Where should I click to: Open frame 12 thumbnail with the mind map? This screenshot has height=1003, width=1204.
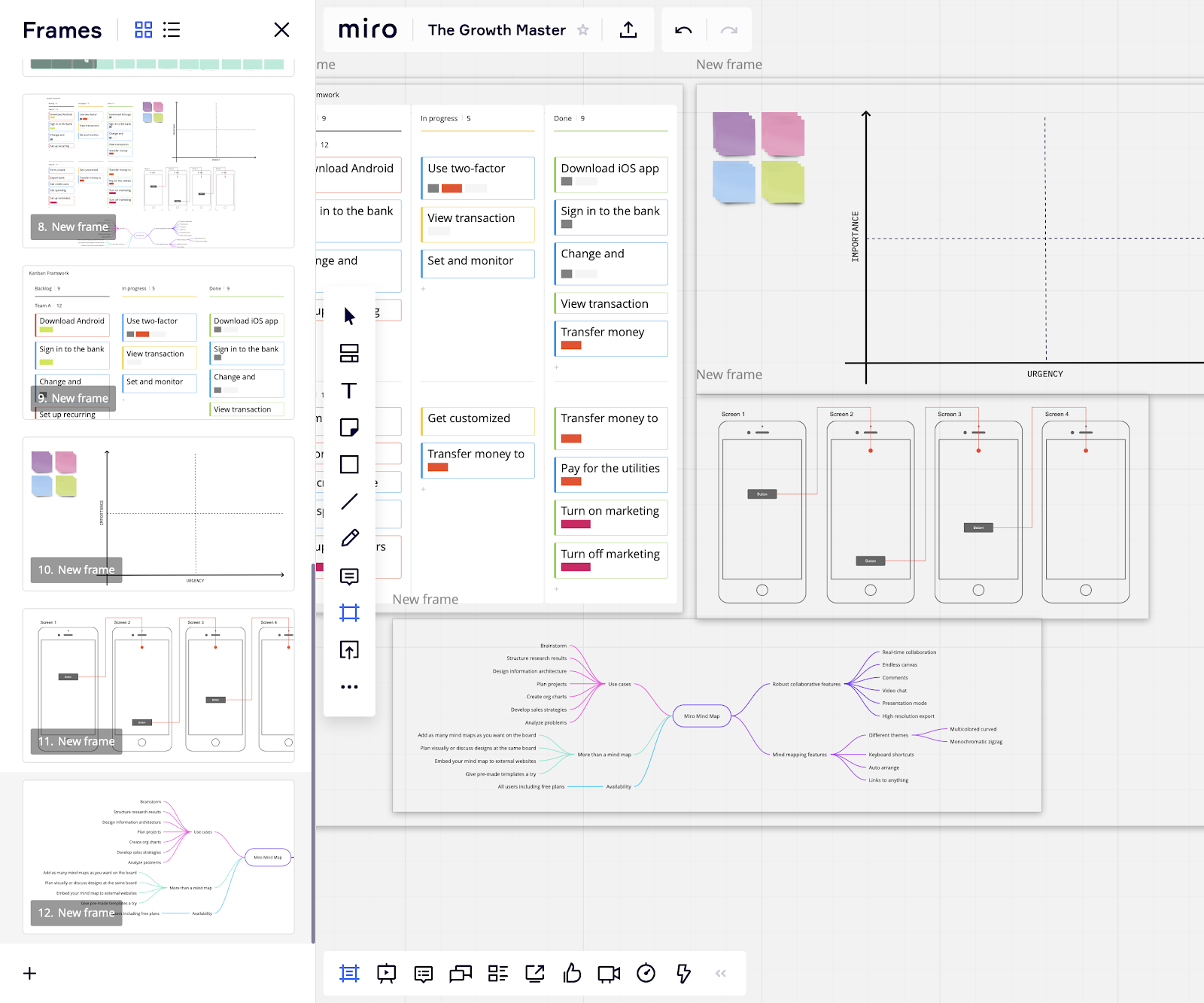(x=158, y=858)
